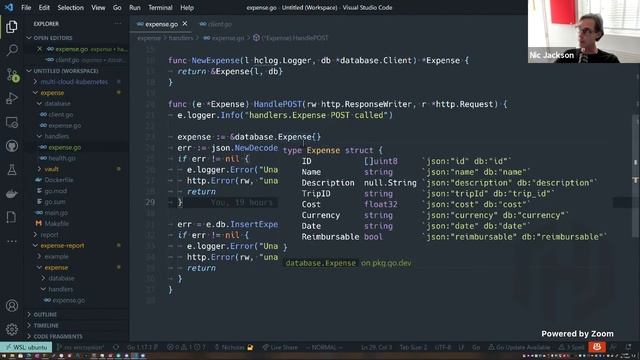This screenshot has height=360, width=640.
Task: Collapse the Untitled (Workspace) section
Action: point(65,71)
